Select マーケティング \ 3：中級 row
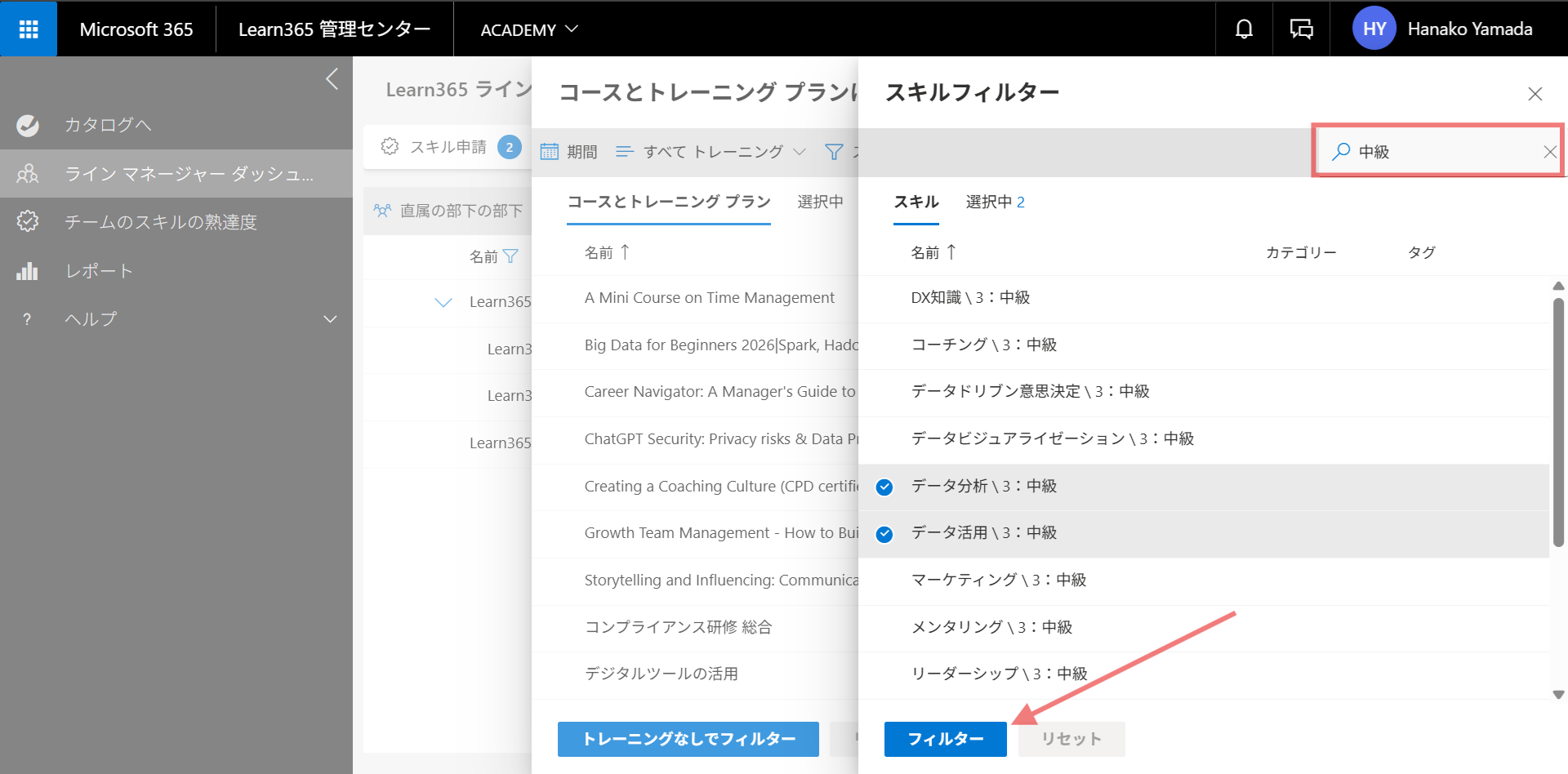This screenshot has height=774, width=1568. point(1204,580)
